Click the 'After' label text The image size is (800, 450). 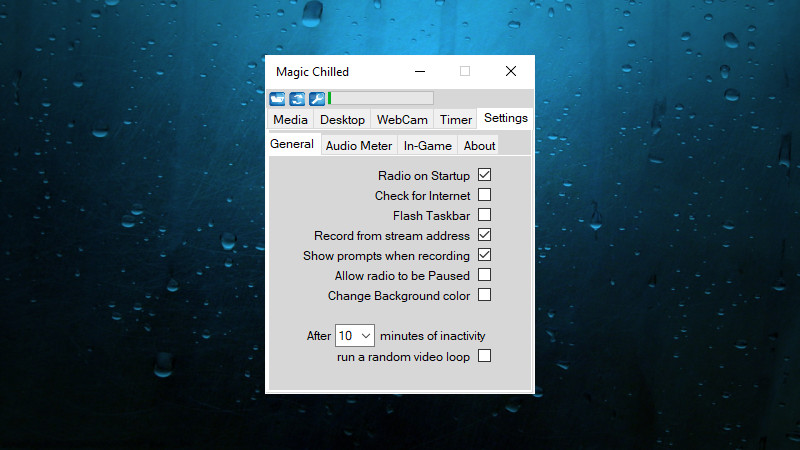coord(319,336)
